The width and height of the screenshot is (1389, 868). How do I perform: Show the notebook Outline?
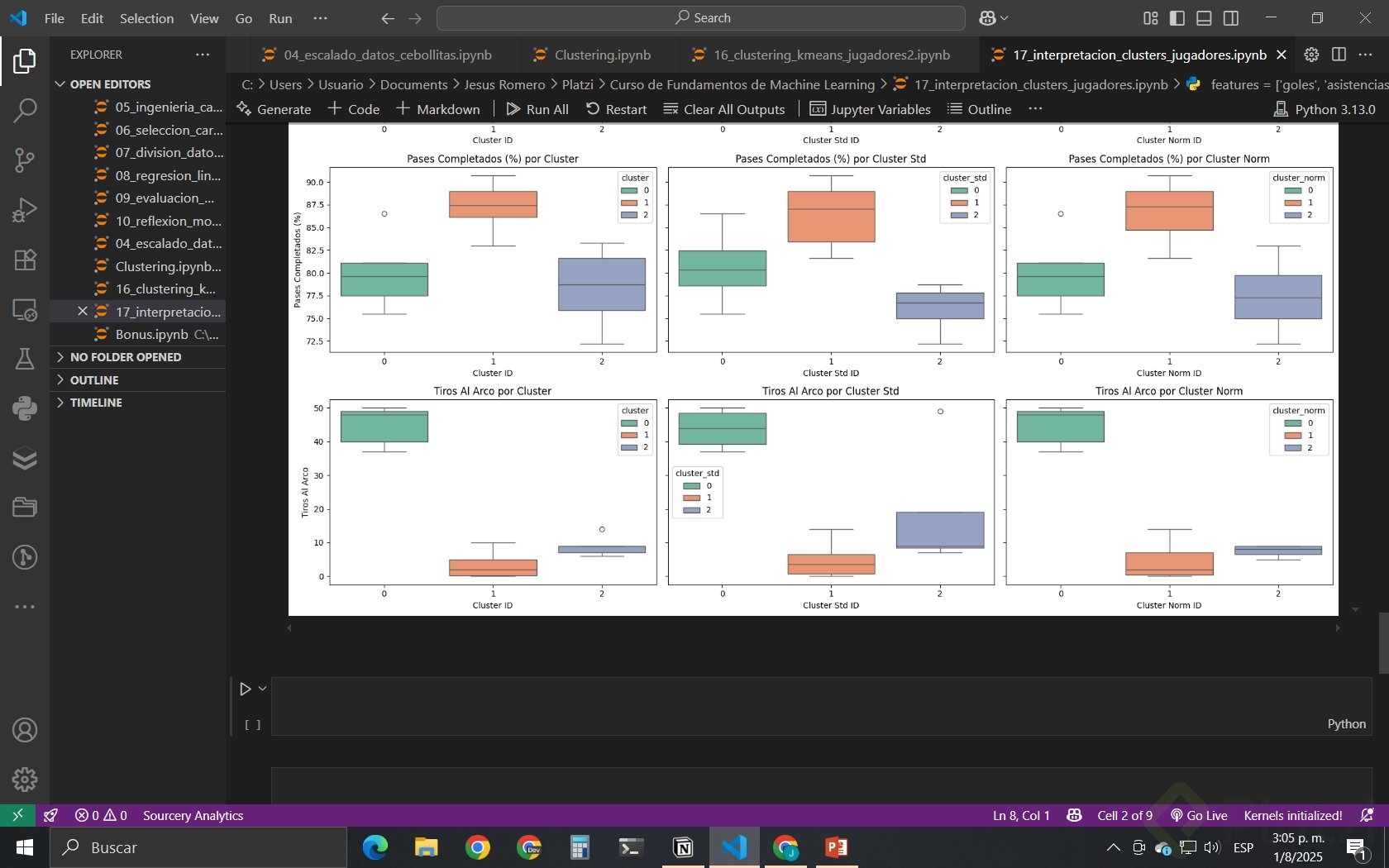(x=979, y=109)
